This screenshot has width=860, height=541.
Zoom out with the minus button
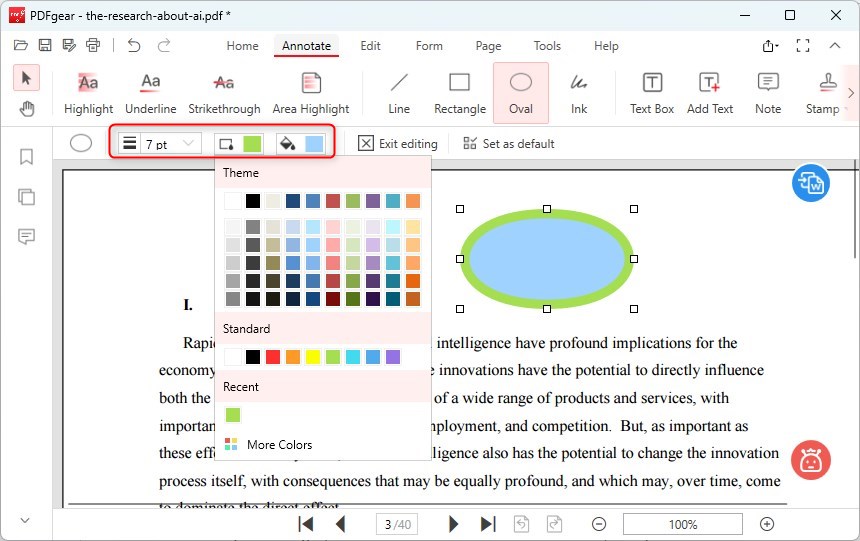coord(599,524)
